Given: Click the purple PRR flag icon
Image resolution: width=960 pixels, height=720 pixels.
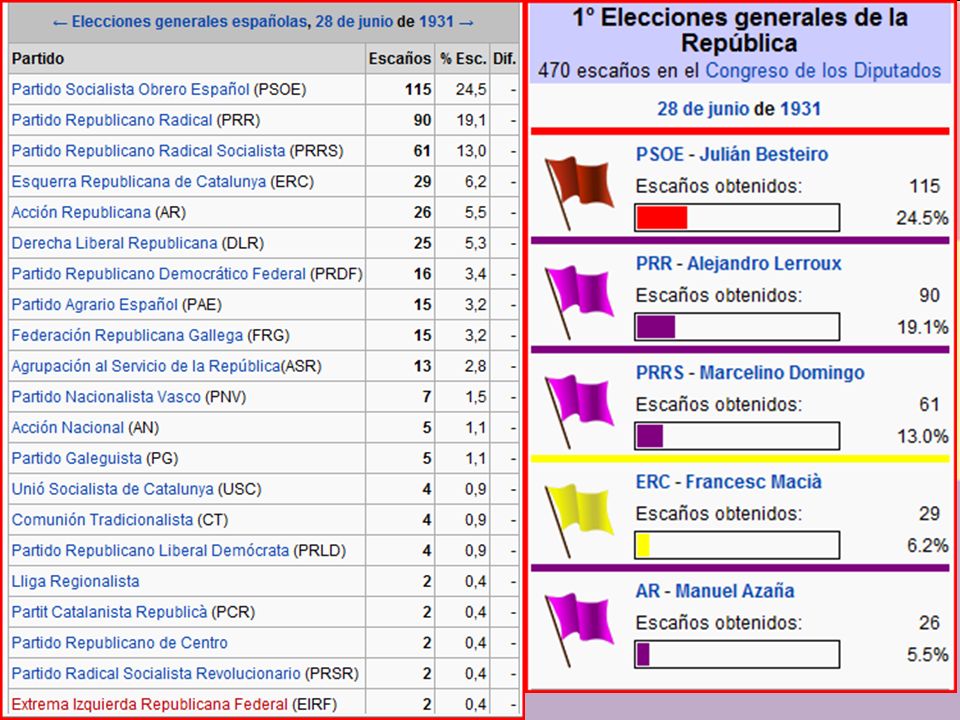Looking at the screenshot, I should (579, 301).
